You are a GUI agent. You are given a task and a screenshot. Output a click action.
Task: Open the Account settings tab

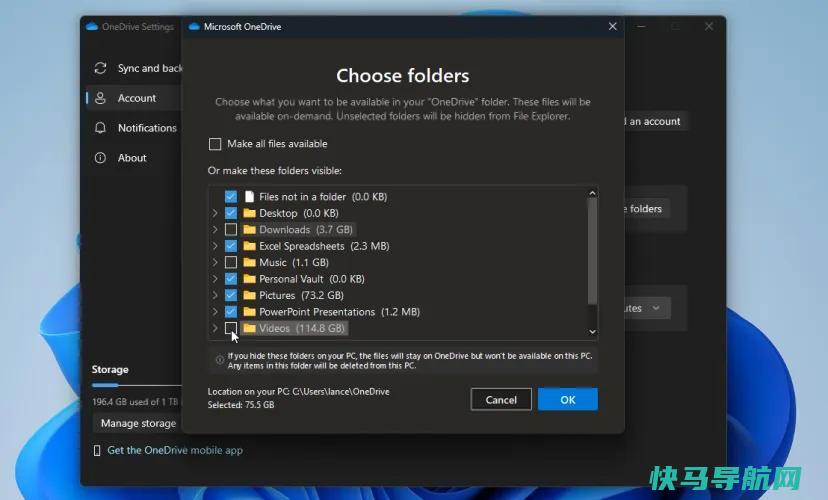tap(135, 98)
